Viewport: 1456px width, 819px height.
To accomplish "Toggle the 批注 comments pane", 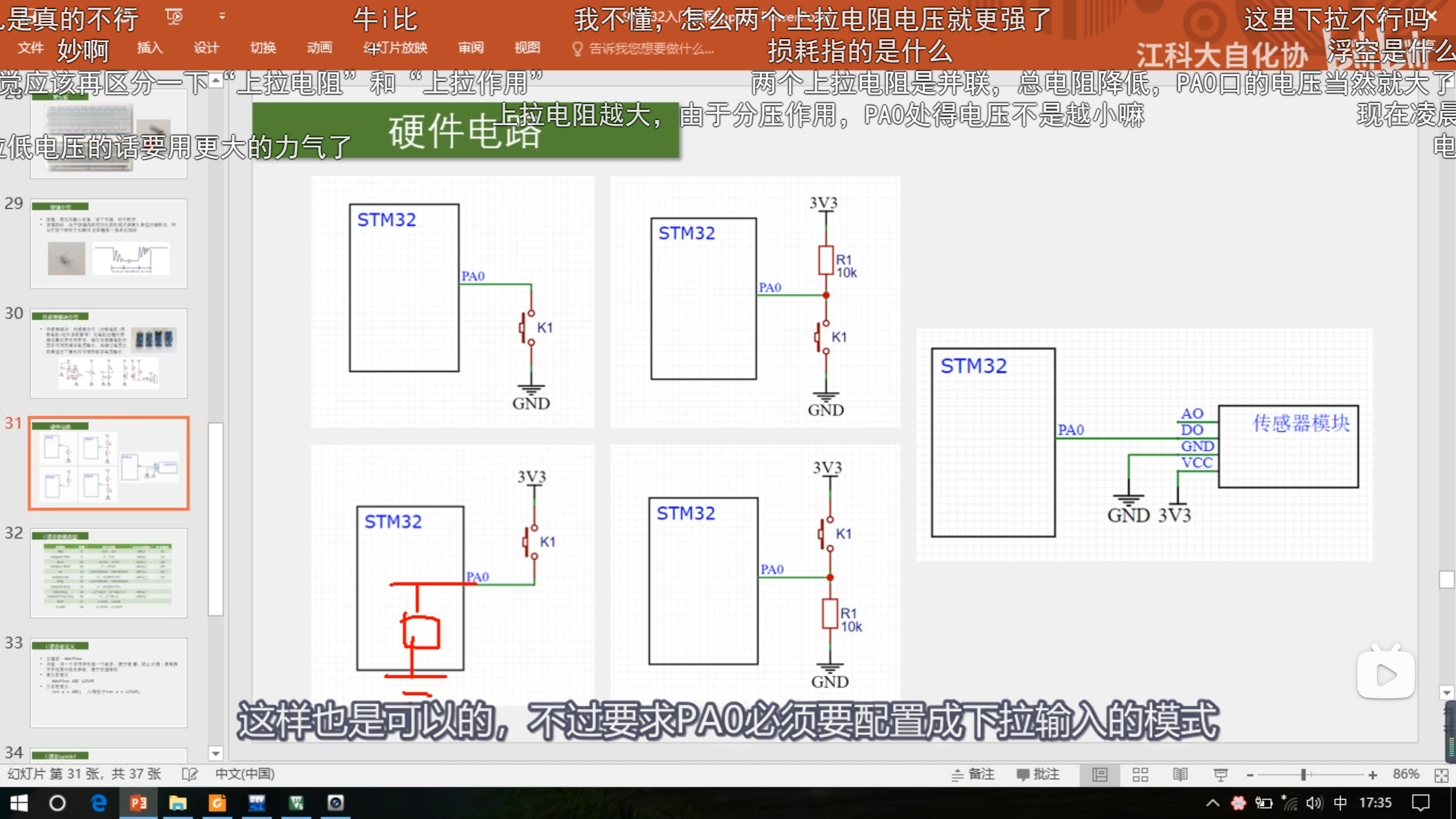I will (1038, 775).
